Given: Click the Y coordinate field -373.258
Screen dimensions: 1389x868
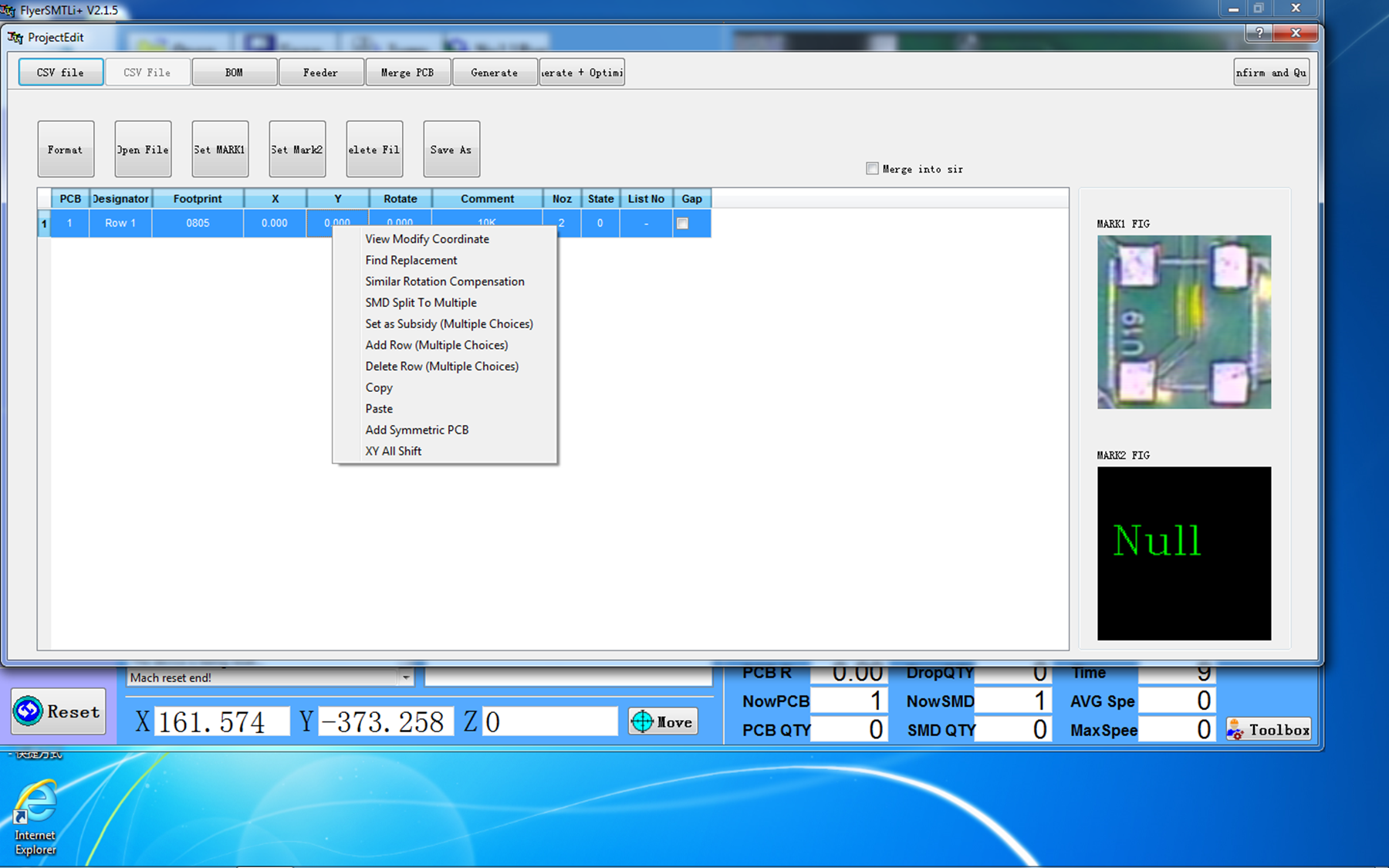Looking at the screenshot, I should pyautogui.click(x=386, y=721).
